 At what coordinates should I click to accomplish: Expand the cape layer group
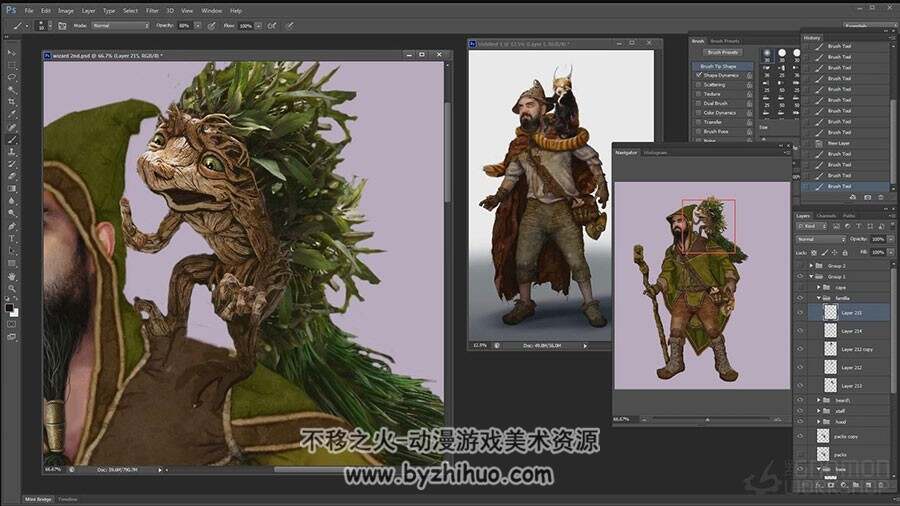pos(818,287)
